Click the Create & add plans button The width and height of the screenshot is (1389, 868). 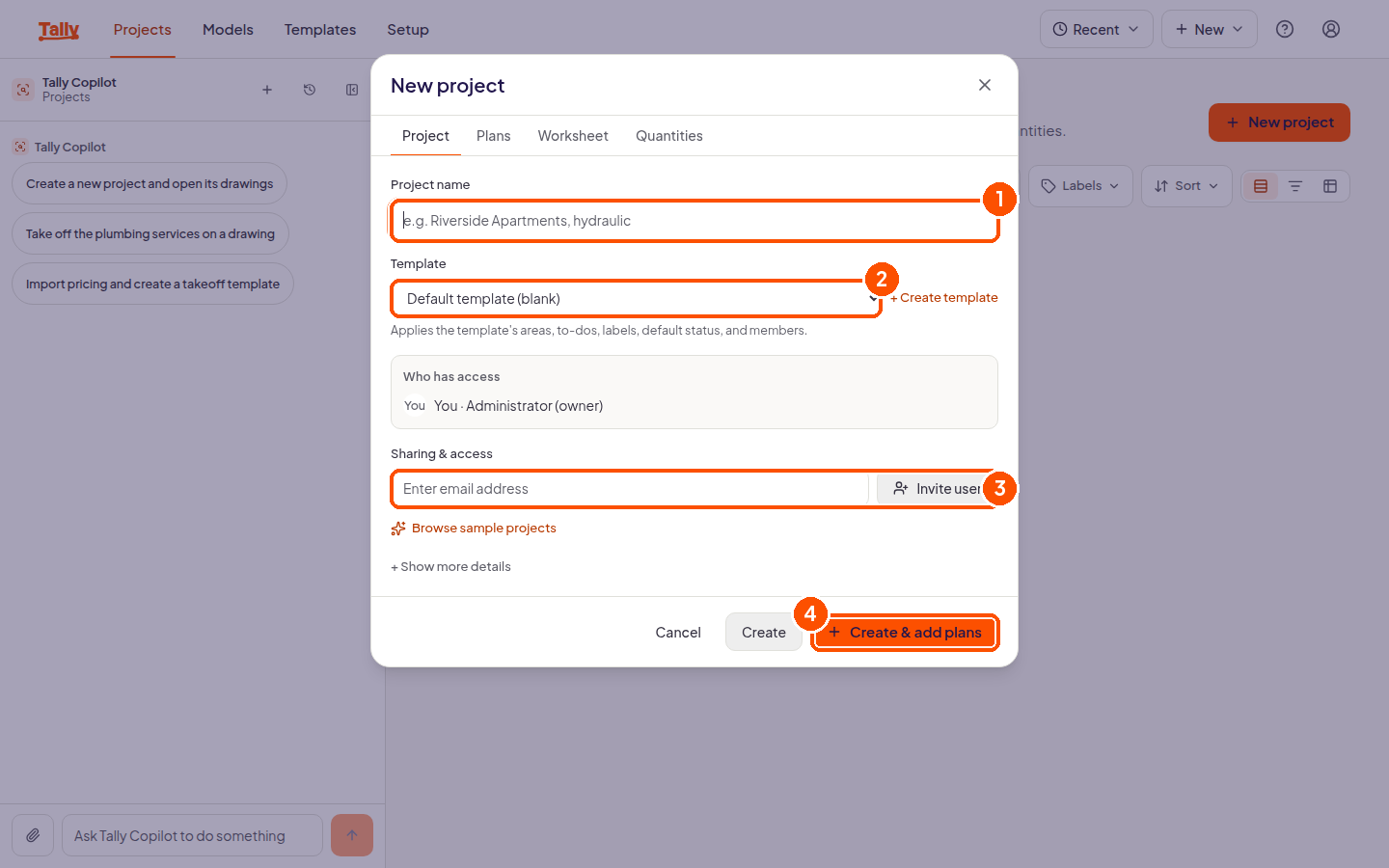coord(905,633)
